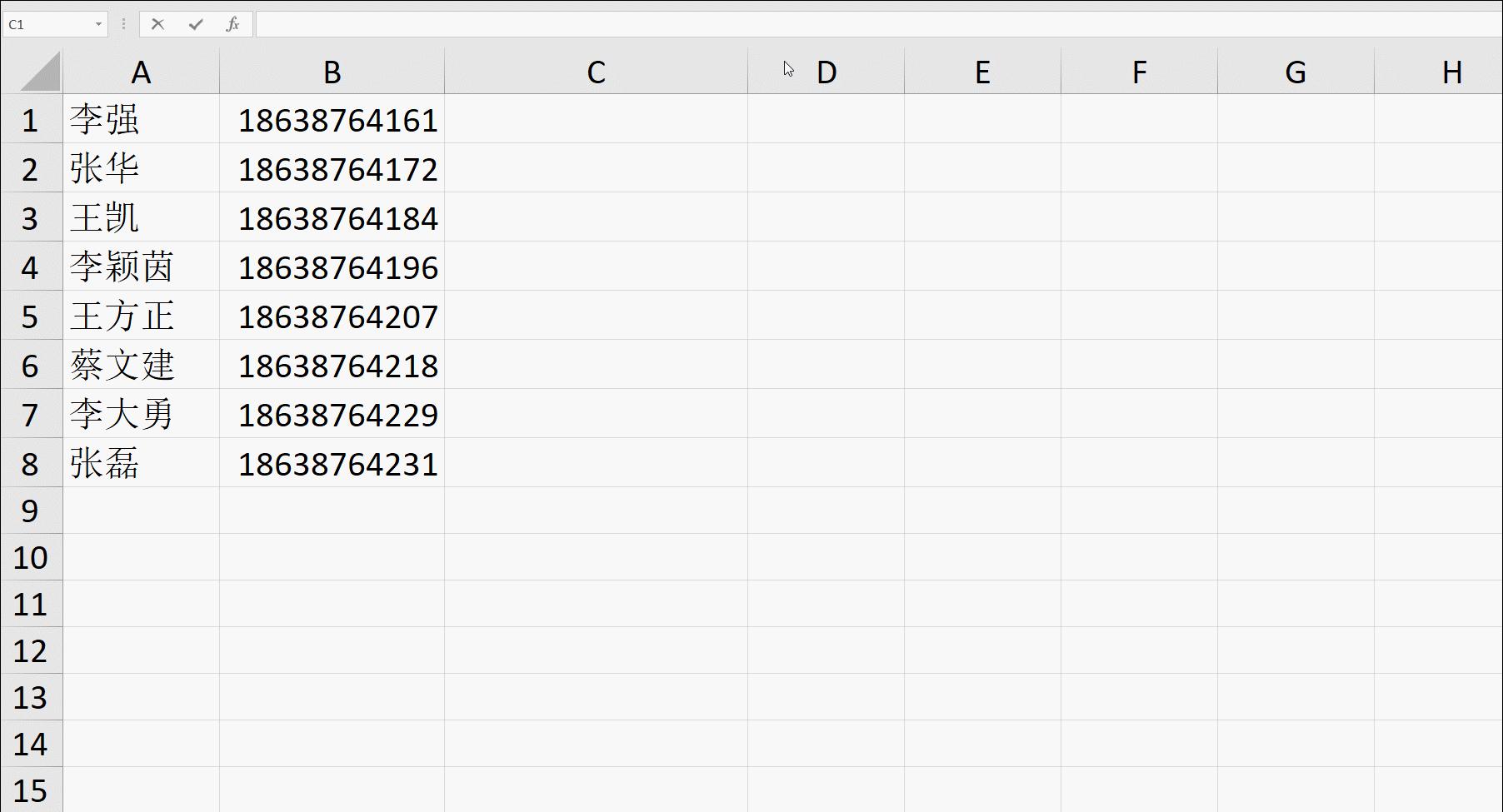The width and height of the screenshot is (1503, 812).
Task: Select the phone number 18638764196
Action: (x=332, y=267)
